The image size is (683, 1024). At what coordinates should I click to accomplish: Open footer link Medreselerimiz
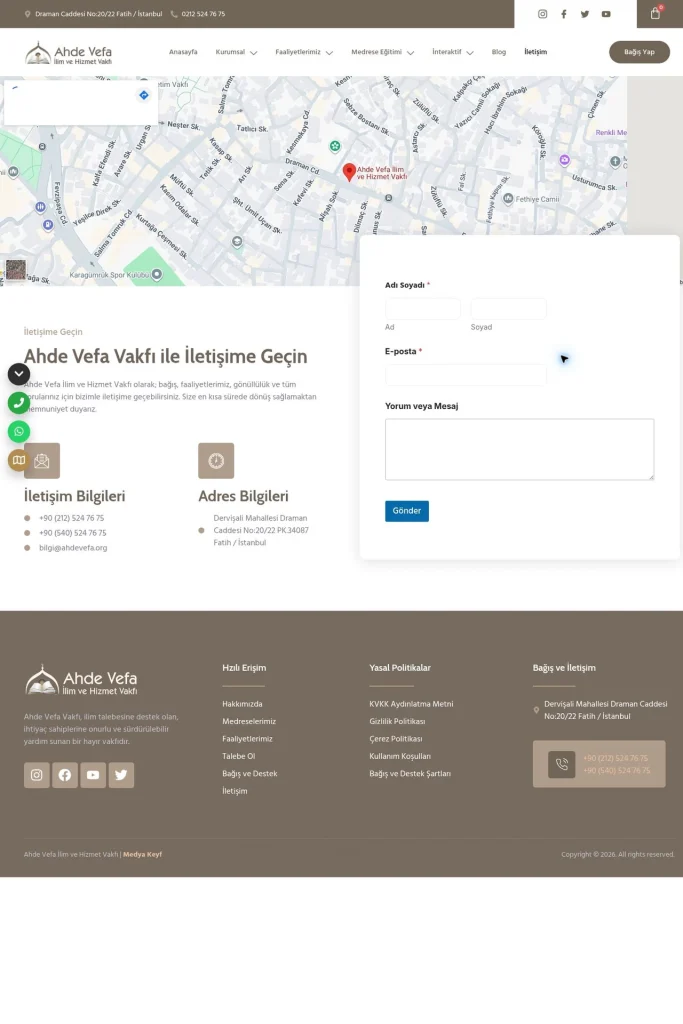(x=249, y=722)
